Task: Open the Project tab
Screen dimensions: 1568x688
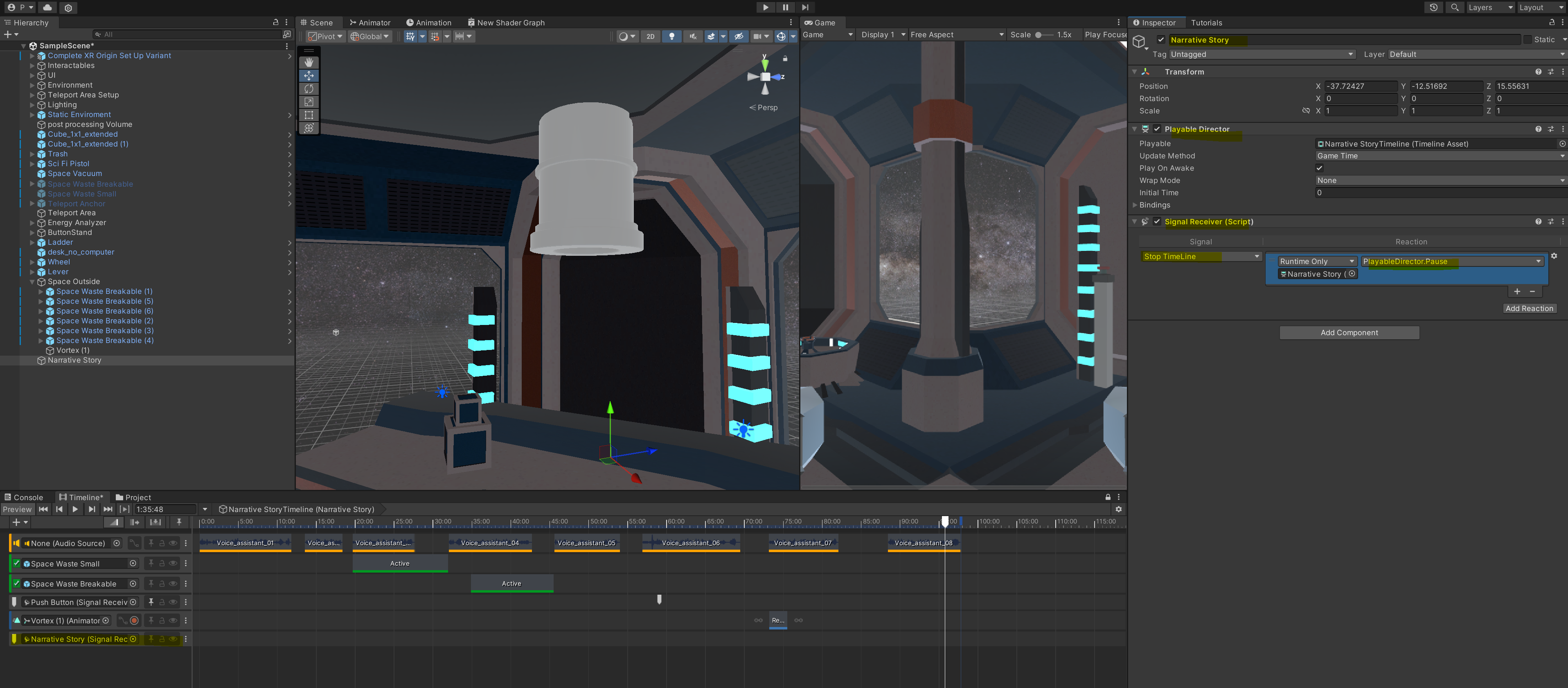Action: pyautogui.click(x=133, y=497)
